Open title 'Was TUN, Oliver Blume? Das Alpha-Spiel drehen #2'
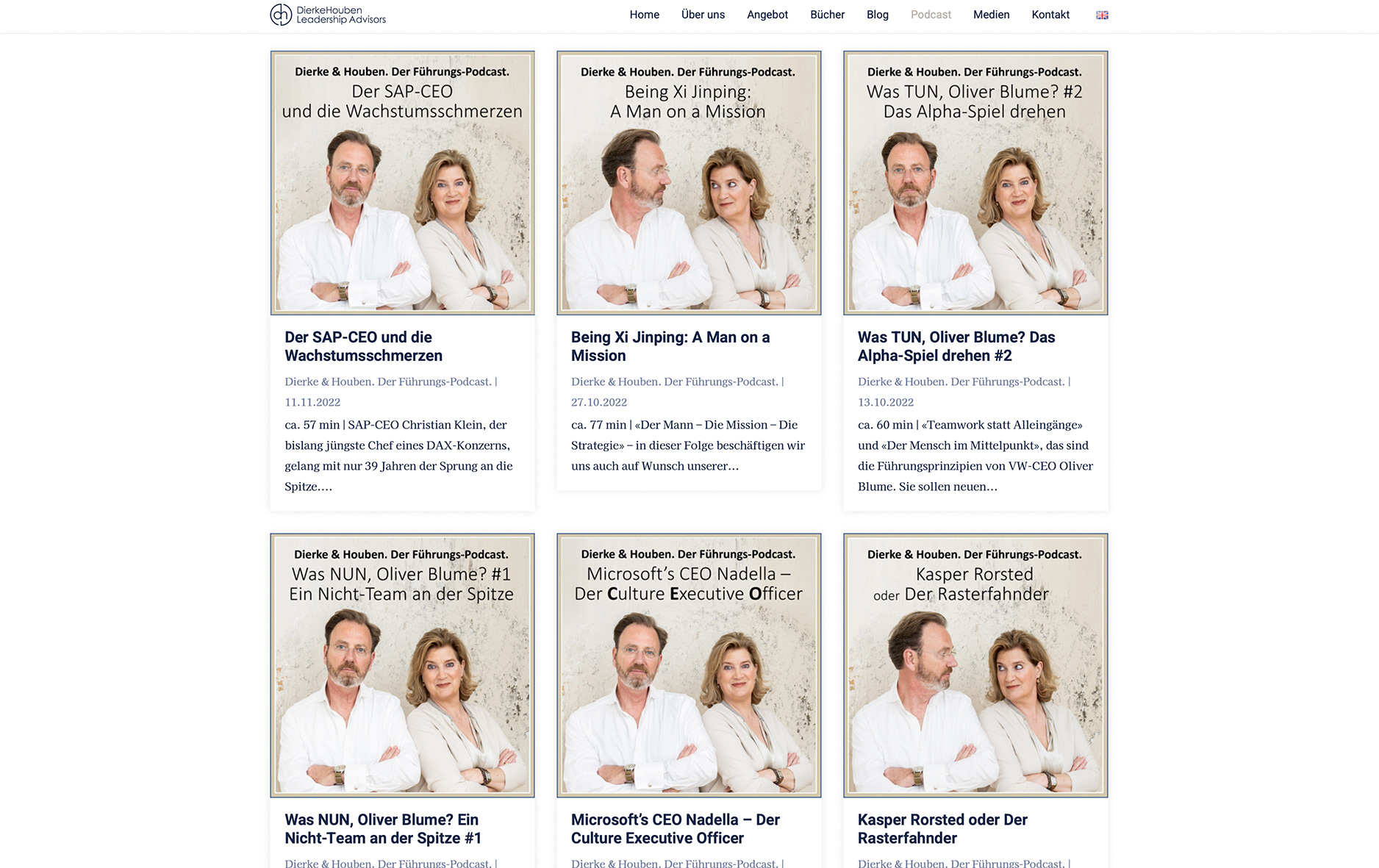 (x=956, y=346)
